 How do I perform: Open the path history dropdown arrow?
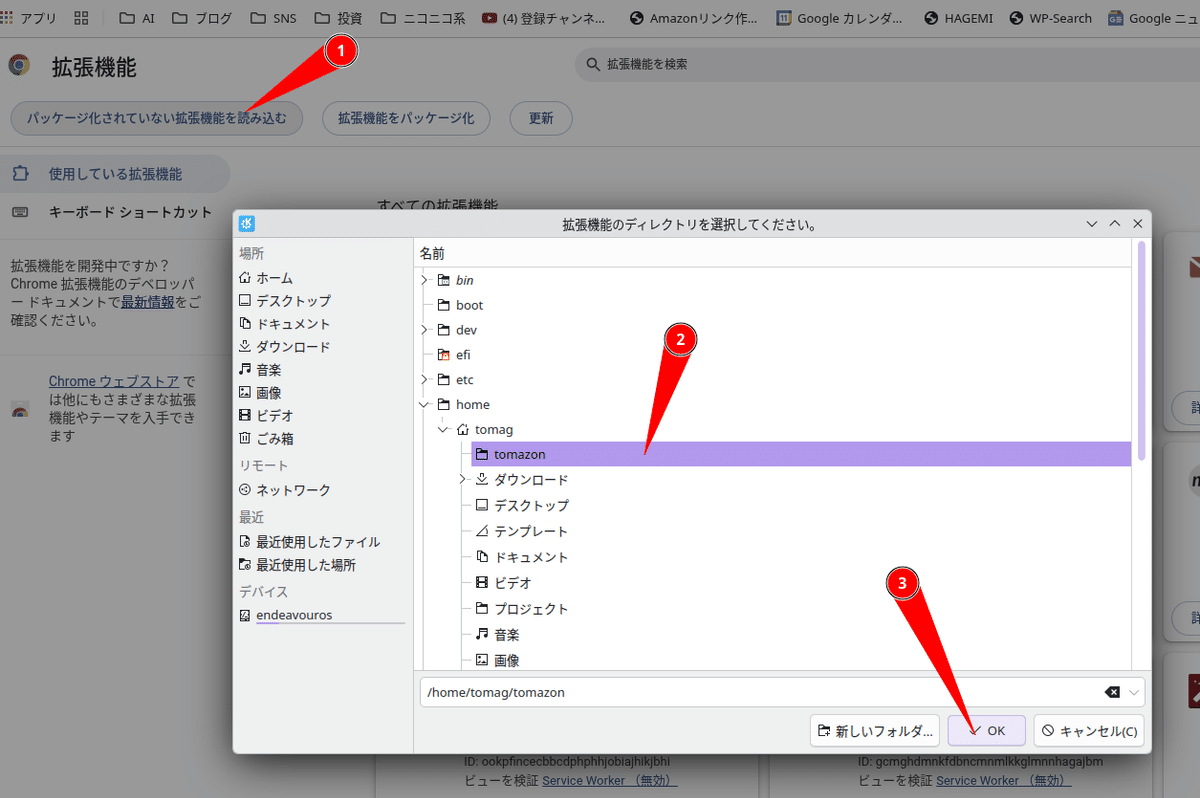1134,692
